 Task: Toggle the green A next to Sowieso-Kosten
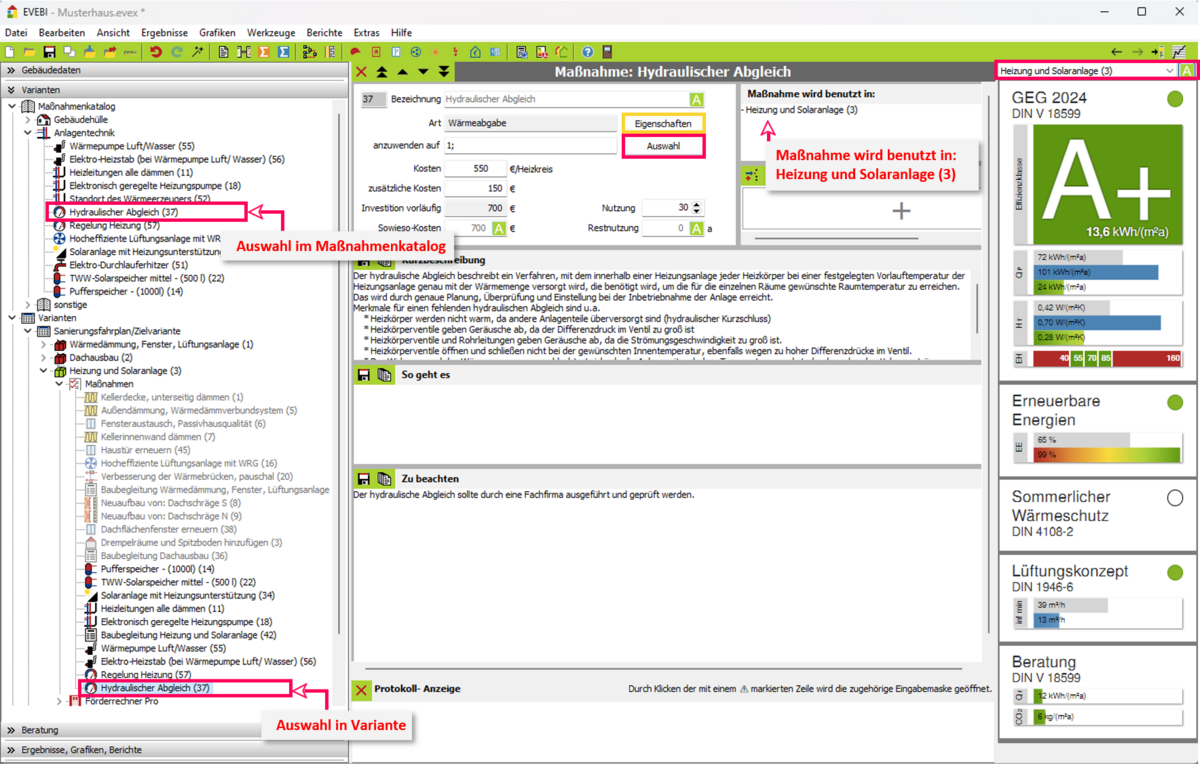click(499, 229)
